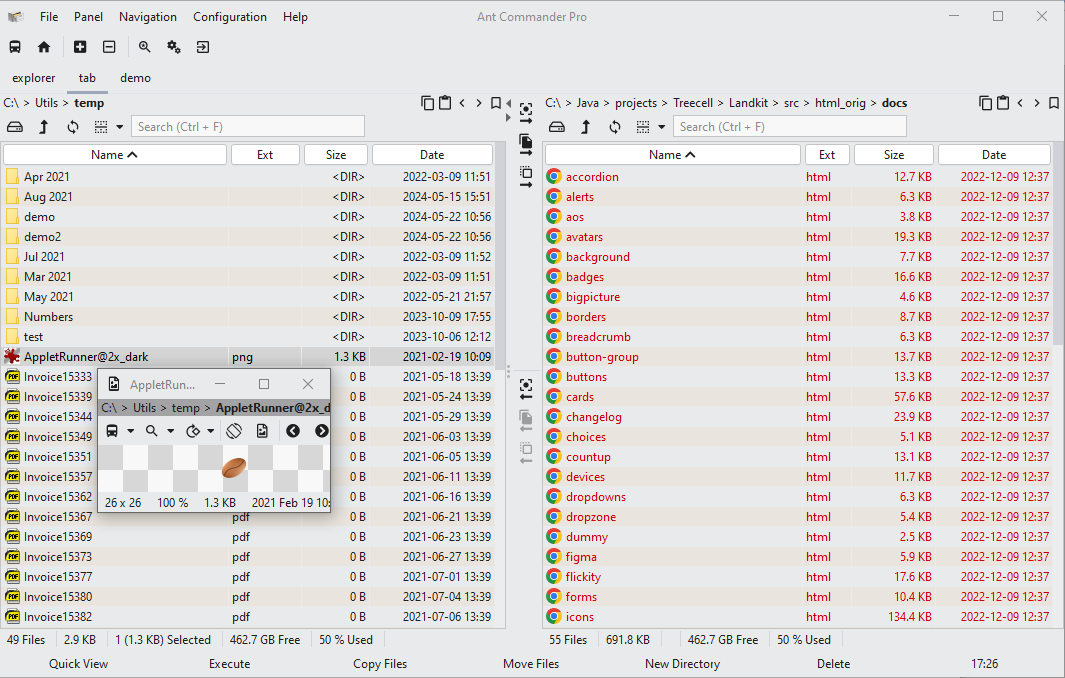Click the sync-focus-to-right icon in the middle bar

tap(526, 113)
